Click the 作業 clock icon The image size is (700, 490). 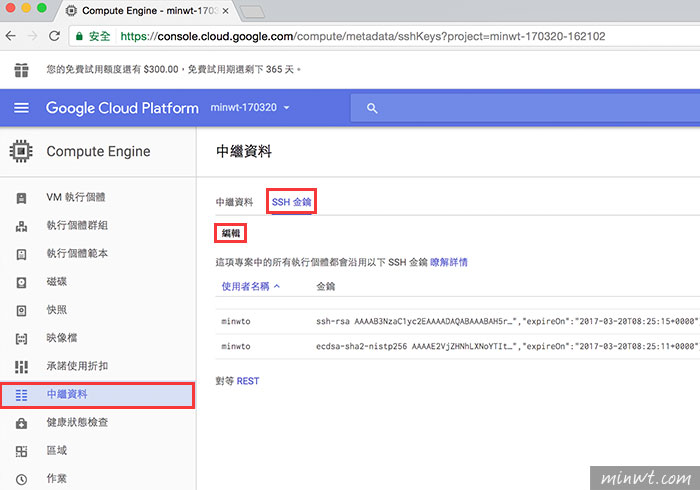(x=21, y=479)
